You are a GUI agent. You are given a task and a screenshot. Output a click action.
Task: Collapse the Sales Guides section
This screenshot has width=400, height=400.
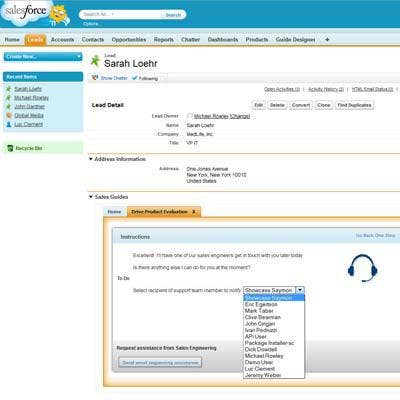[91, 197]
